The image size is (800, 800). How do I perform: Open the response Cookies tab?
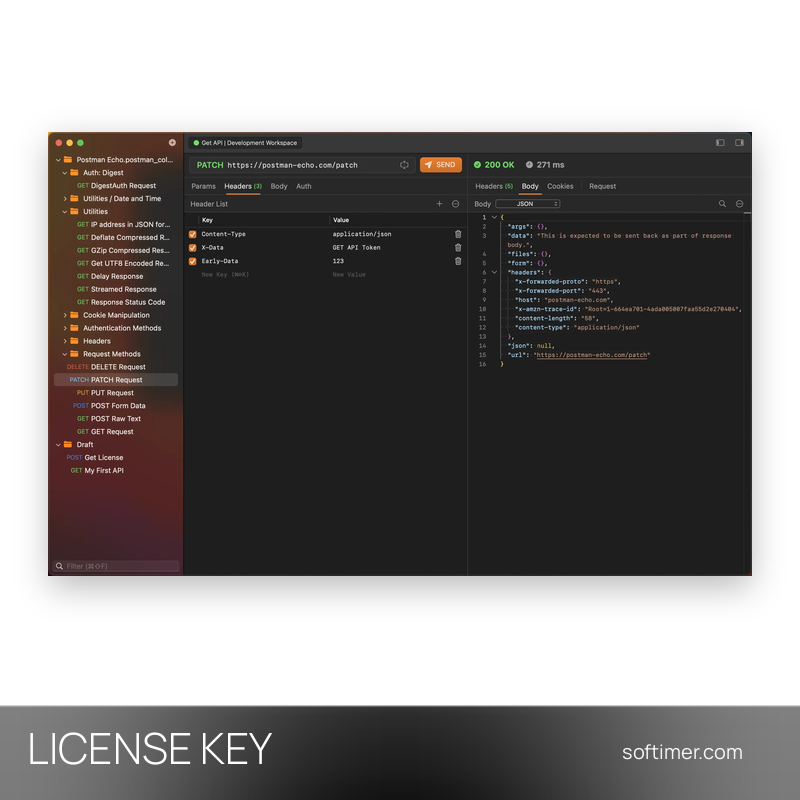560,186
